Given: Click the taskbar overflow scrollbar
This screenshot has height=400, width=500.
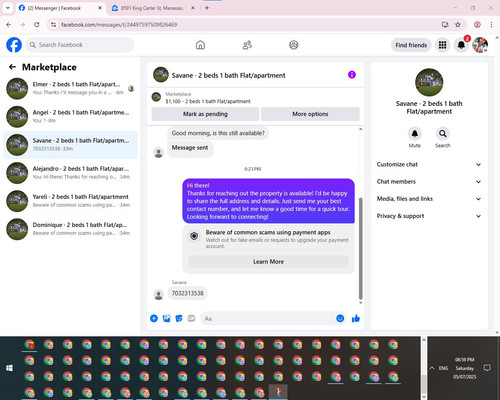Looking at the screenshot, I should [424, 383].
